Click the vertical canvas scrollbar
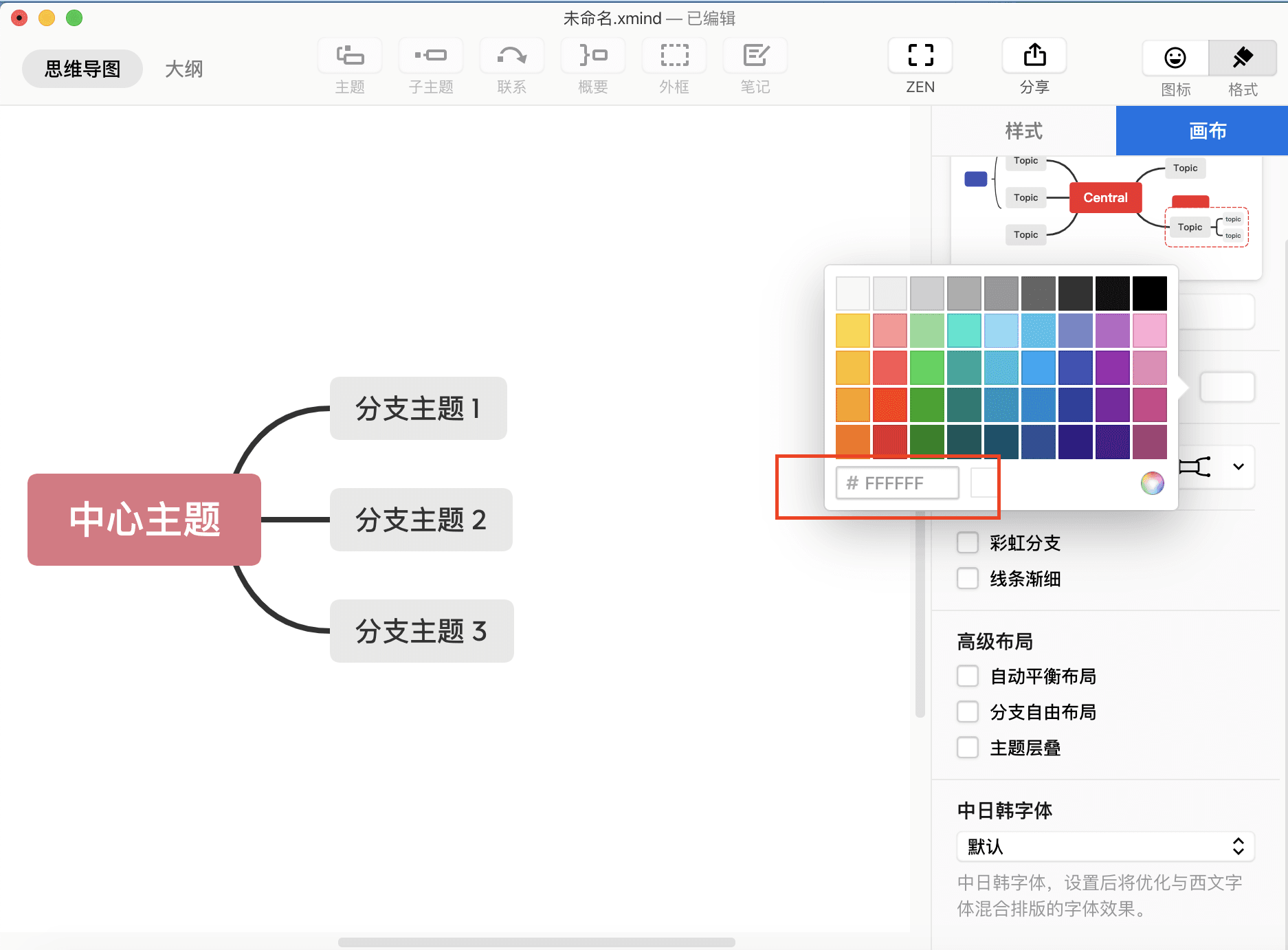 click(920, 615)
